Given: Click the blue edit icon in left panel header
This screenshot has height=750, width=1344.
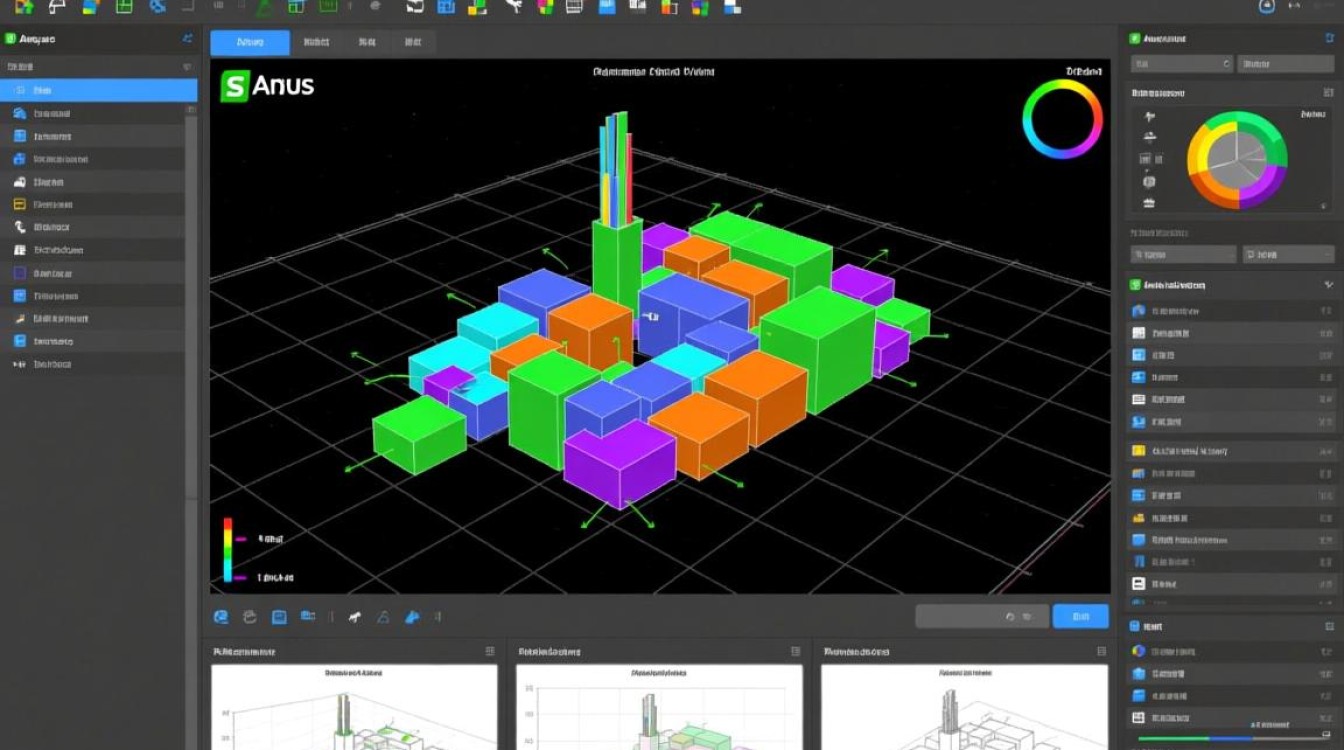Looking at the screenshot, I should 187,39.
